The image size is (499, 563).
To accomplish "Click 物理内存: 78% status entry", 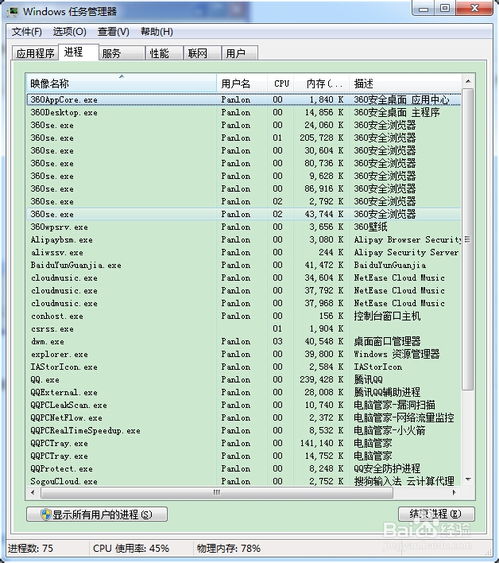I will point(229,548).
